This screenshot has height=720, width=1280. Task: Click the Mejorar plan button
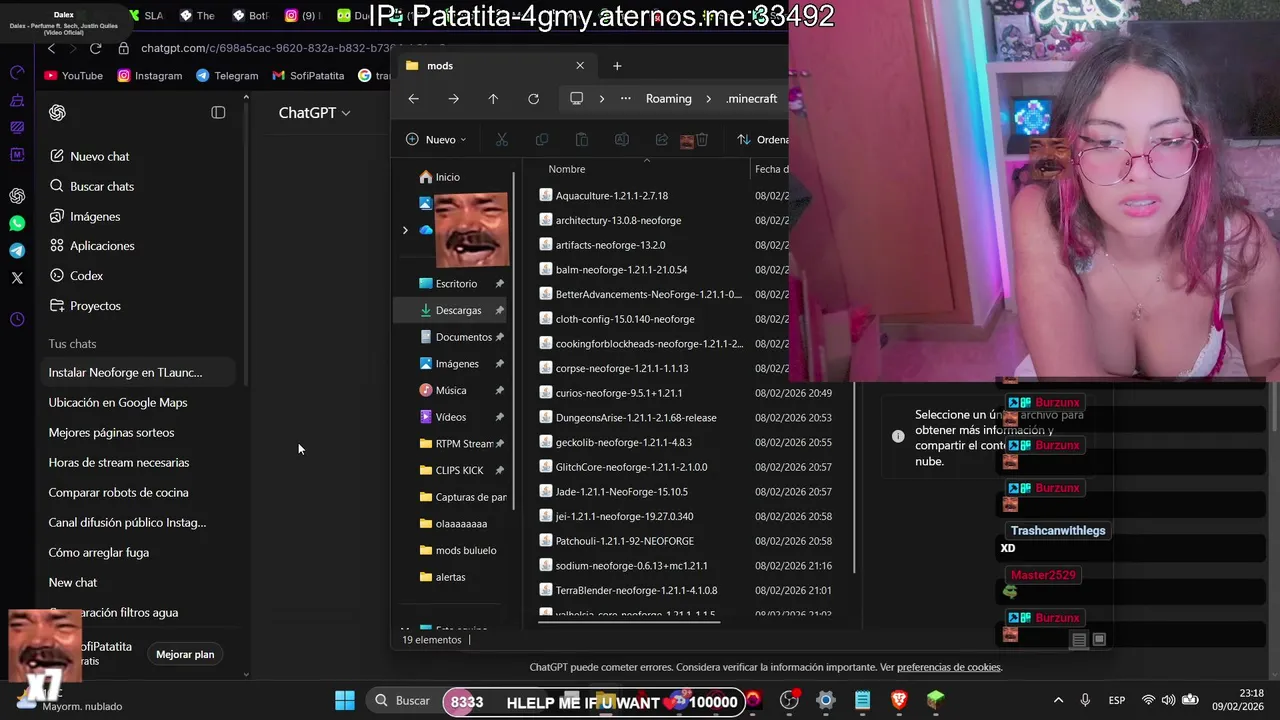point(185,654)
